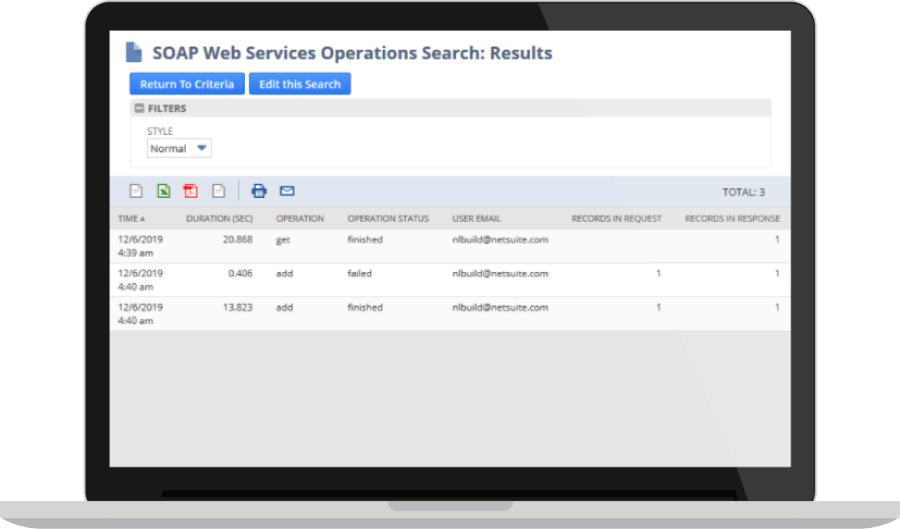Click nlbuild@netsuite.com in the get row
The width and height of the screenshot is (900, 529).
pos(500,239)
